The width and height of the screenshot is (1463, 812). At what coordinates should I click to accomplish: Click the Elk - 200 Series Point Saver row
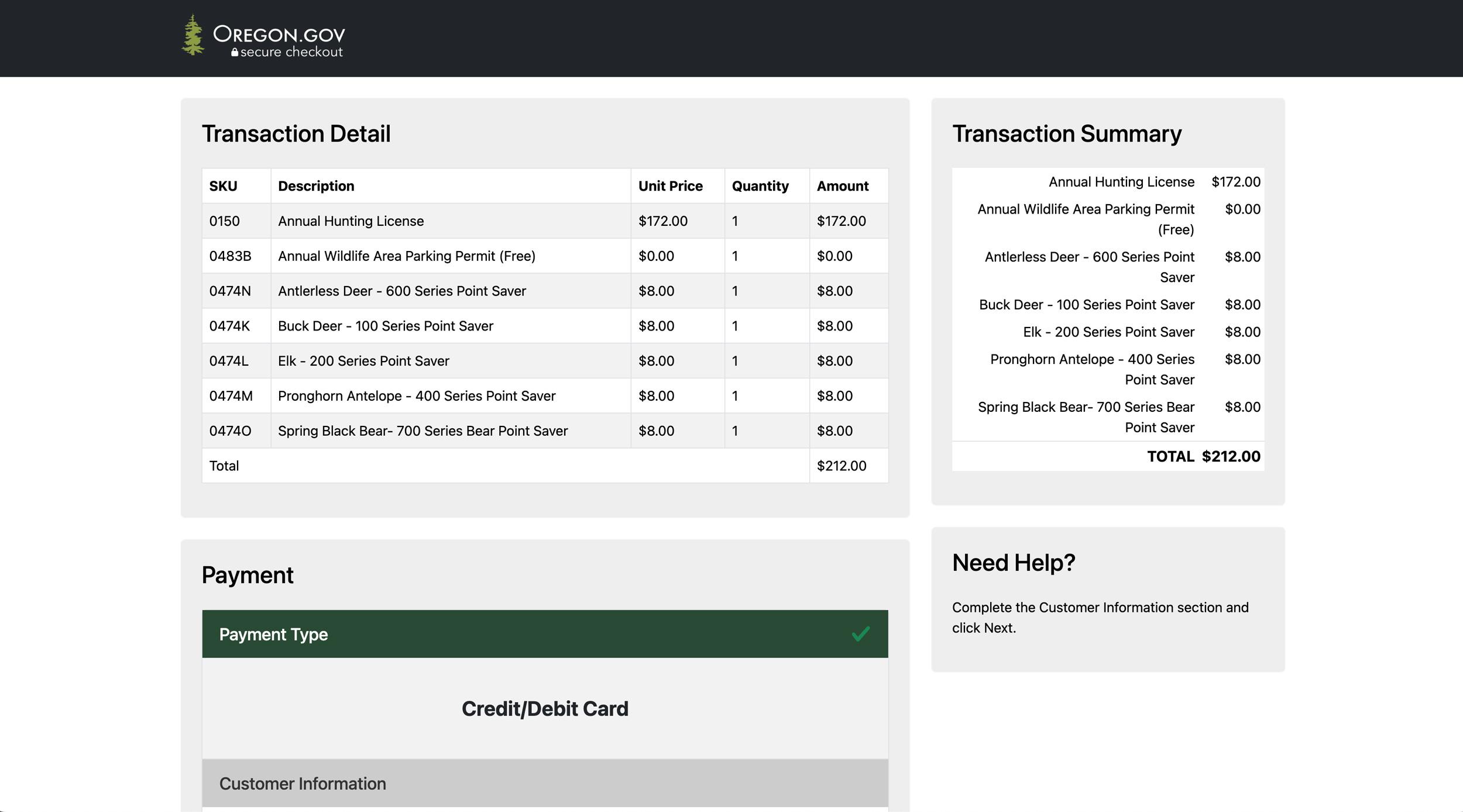363,361
